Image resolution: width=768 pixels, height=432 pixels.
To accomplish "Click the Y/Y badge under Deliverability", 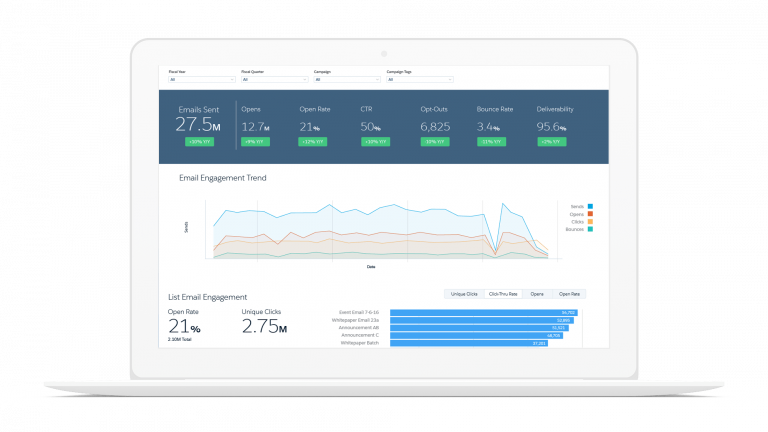I will (x=551, y=142).
